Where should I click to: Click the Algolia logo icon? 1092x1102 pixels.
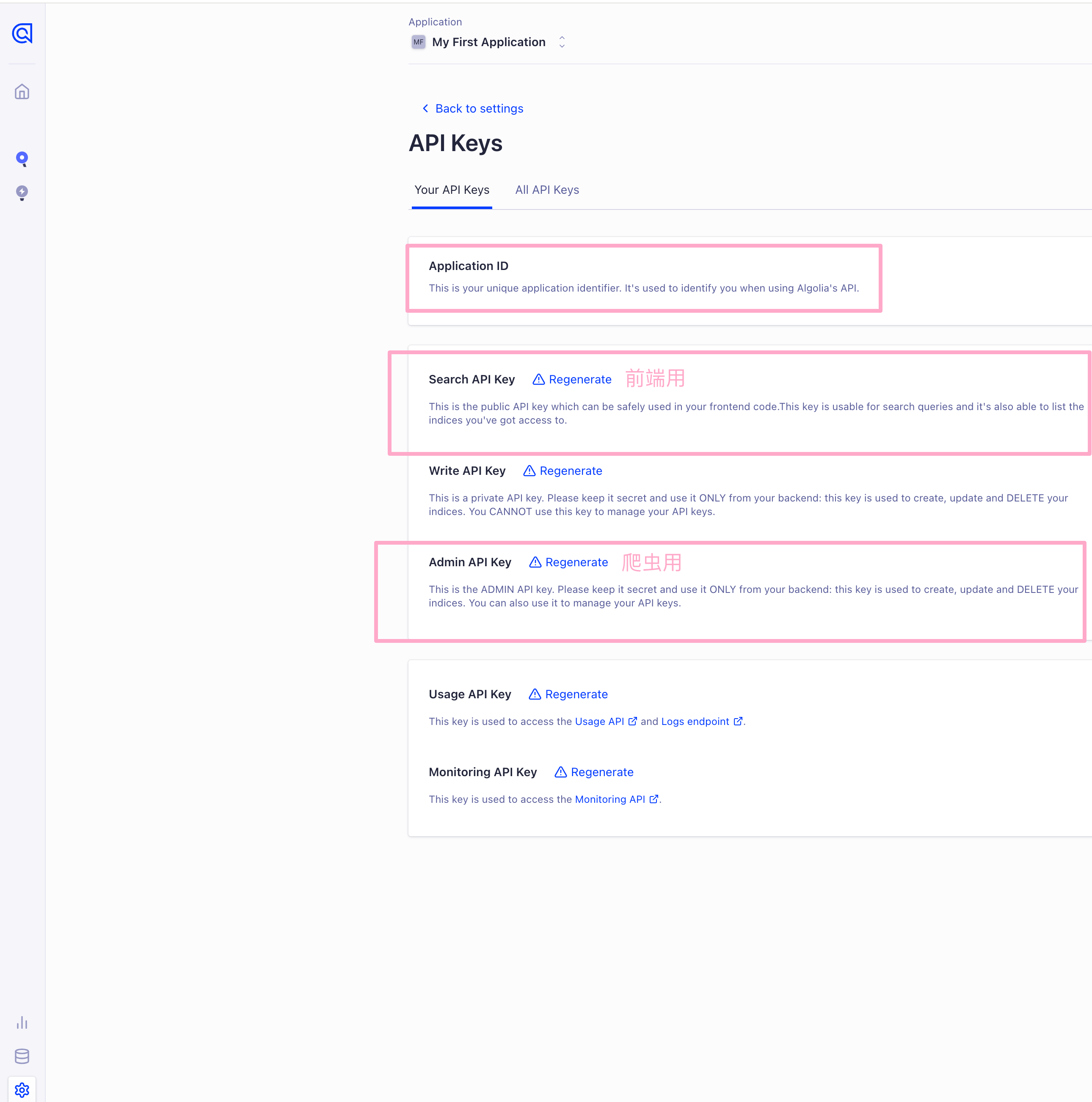[x=22, y=34]
